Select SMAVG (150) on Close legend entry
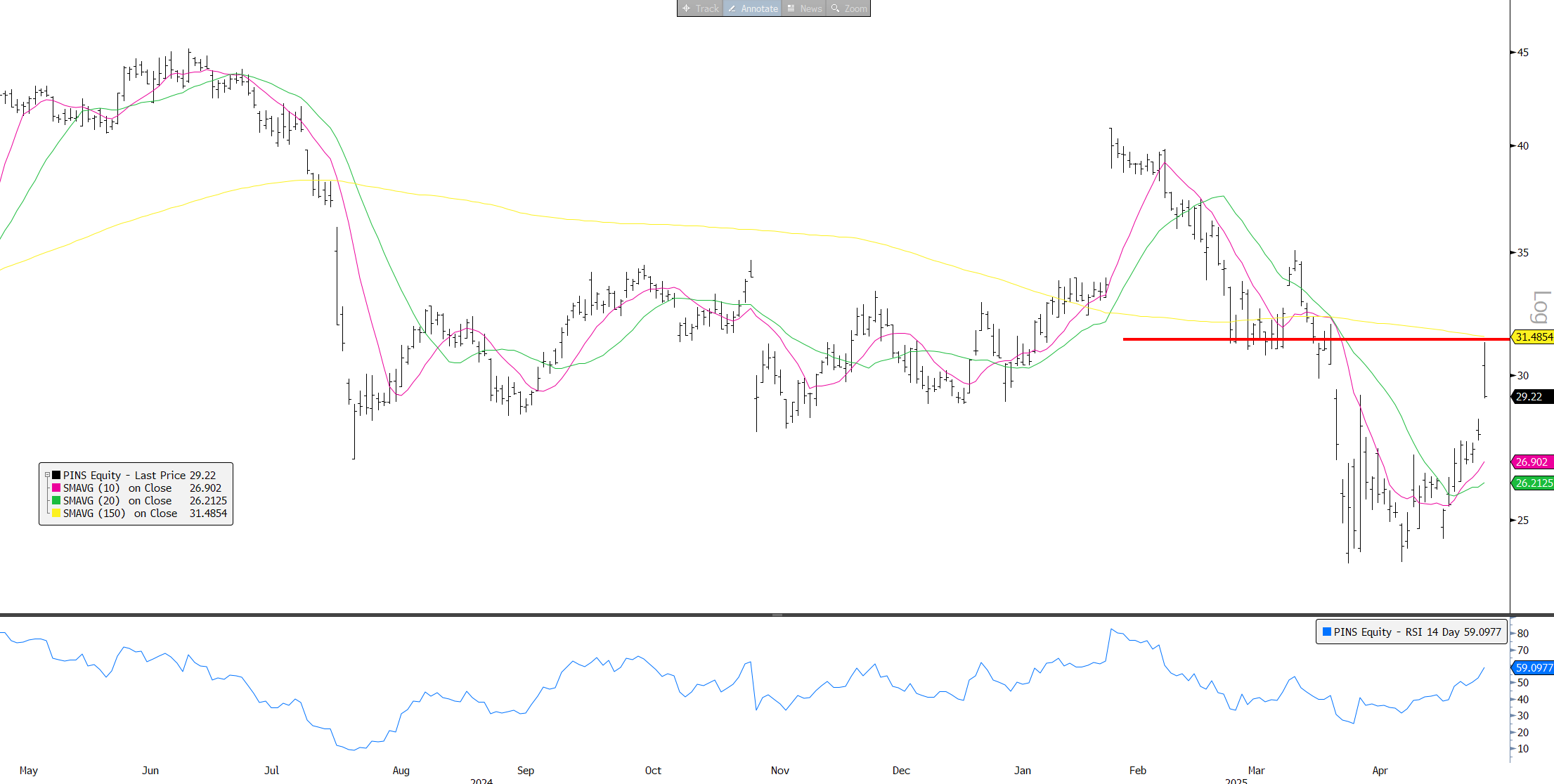This screenshot has width=1554, height=784. tap(119, 513)
